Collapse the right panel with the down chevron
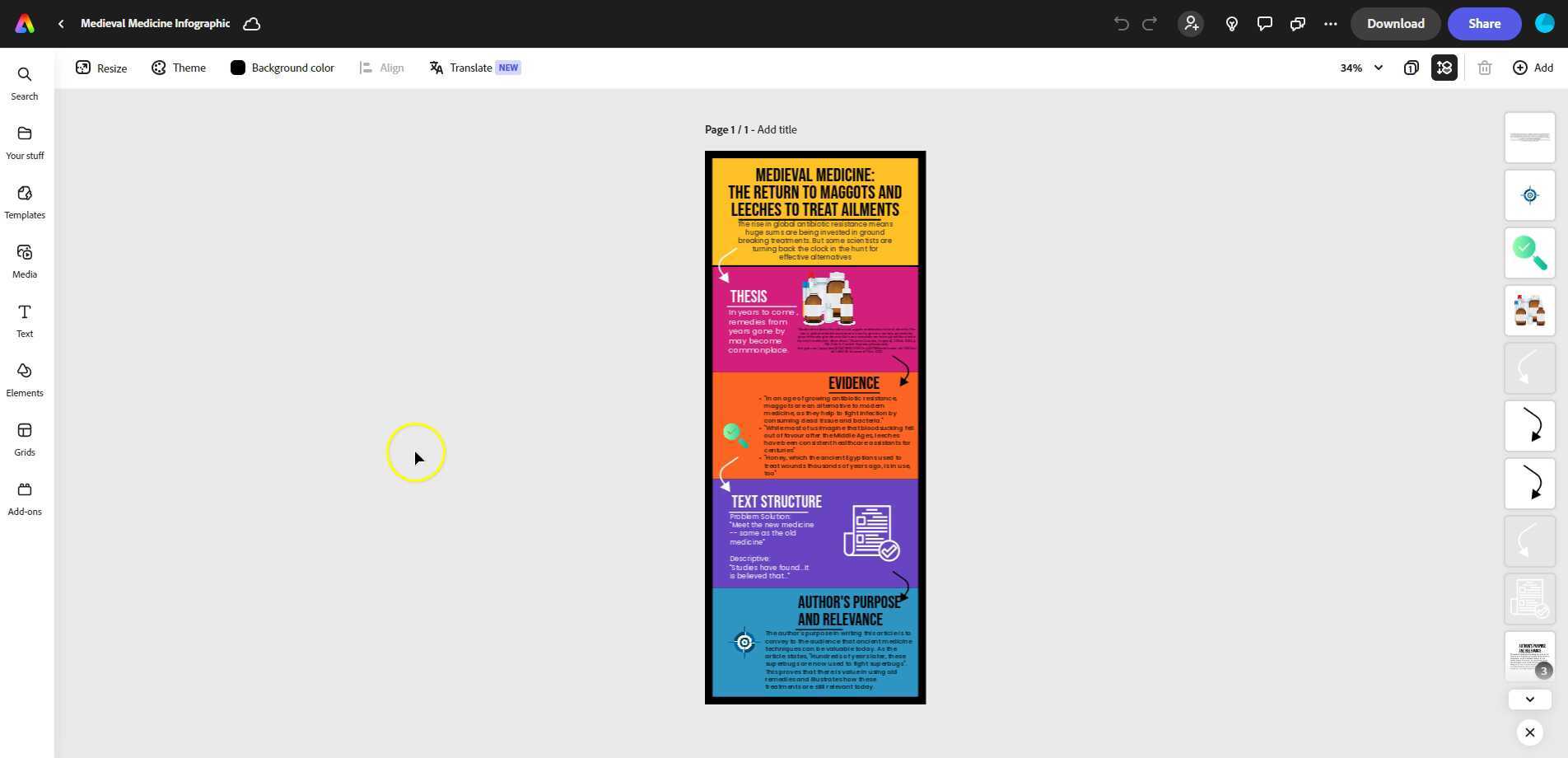 point(1529,699)
